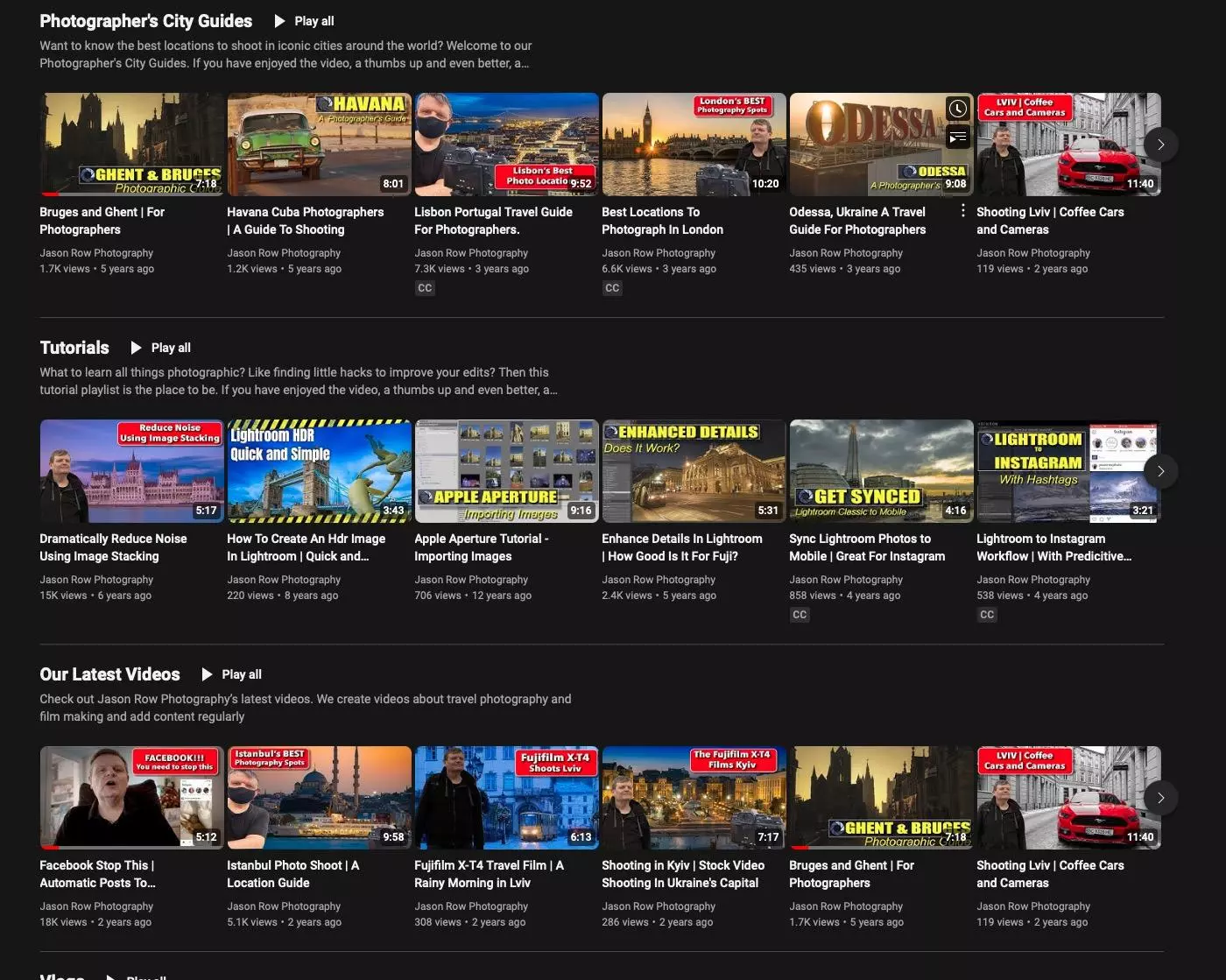Viewport: 1226px width, 980px height.
Task: Open Bruges and Ghent thumbnail in City Guides
Action: [131, 145]
